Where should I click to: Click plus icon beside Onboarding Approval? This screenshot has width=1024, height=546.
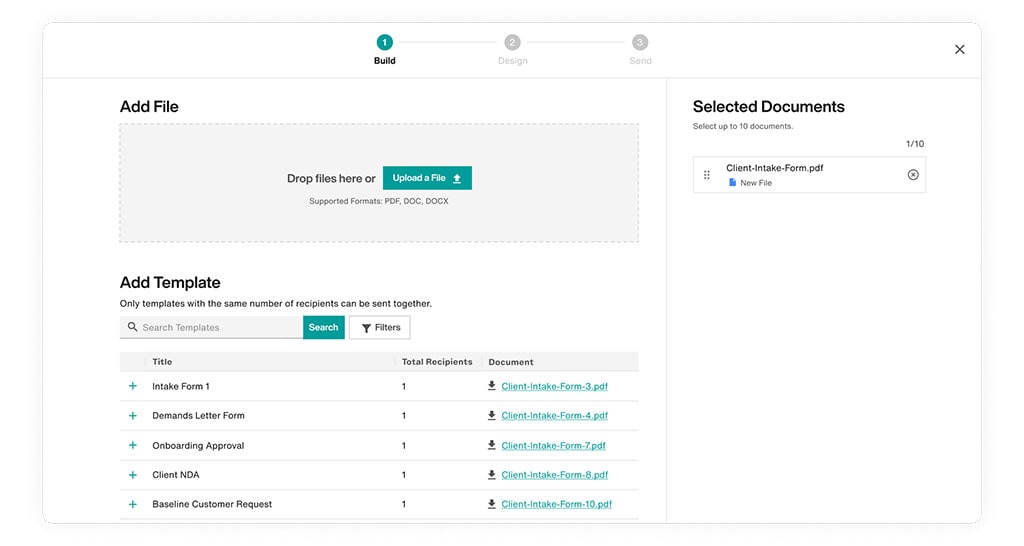coord(132,446)
